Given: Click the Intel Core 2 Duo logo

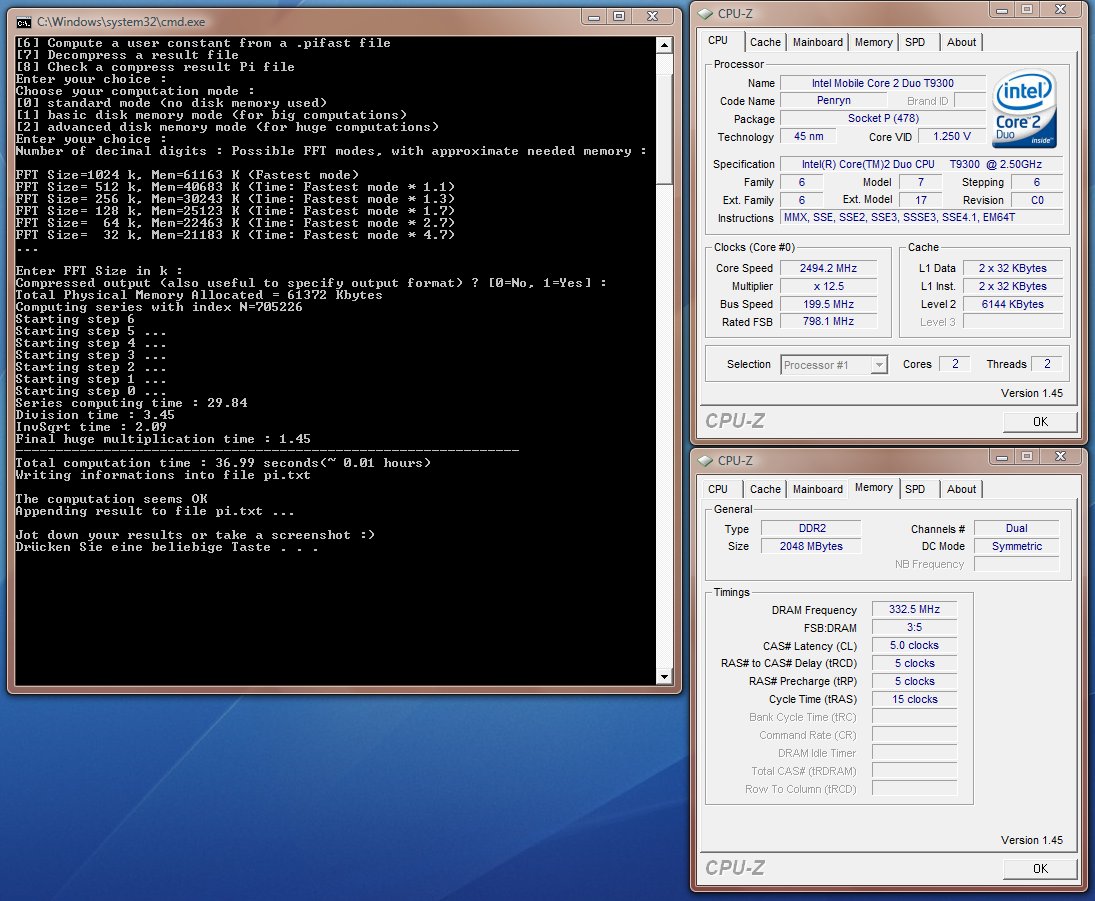Looking at the screenshot, I should [1024, 108].
